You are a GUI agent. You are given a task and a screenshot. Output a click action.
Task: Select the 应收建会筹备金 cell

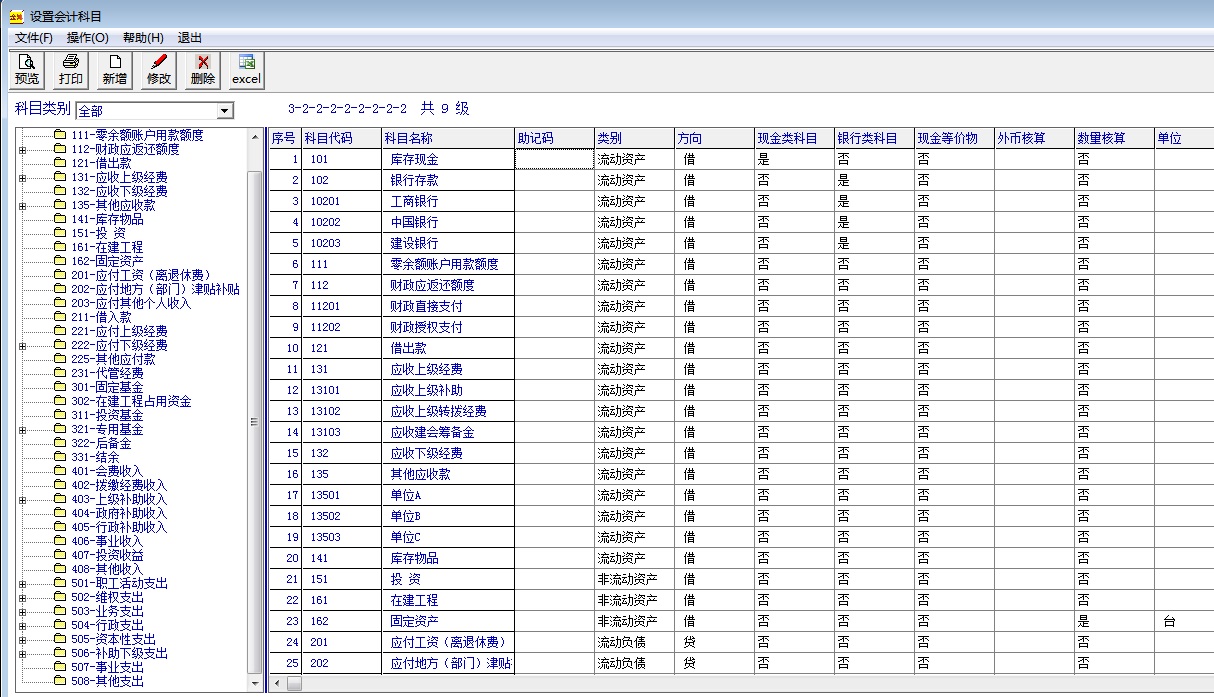448,432
